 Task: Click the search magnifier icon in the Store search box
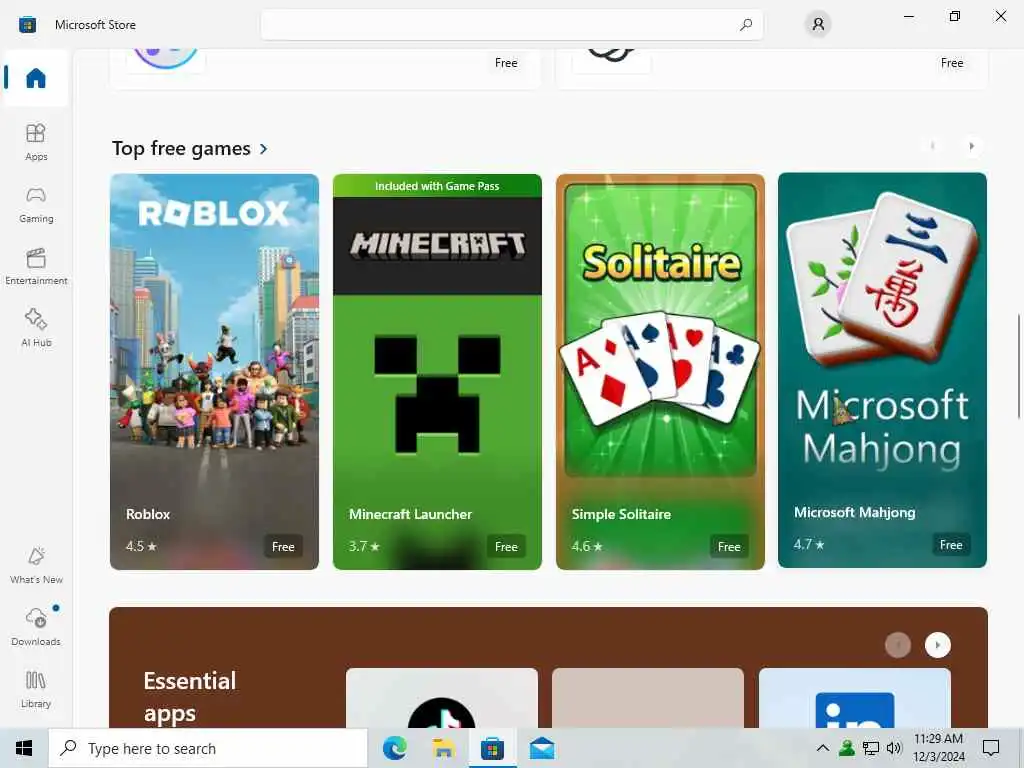click(746, 25)
